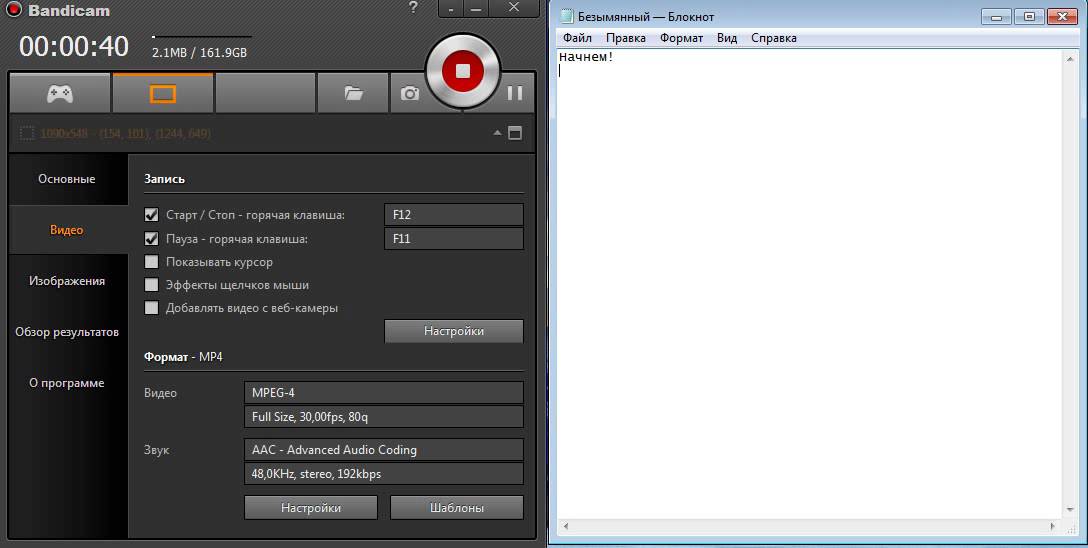1088x548 pixels.
Task: Click the Notepad document icon in title bar
Action: pos(568,17)
